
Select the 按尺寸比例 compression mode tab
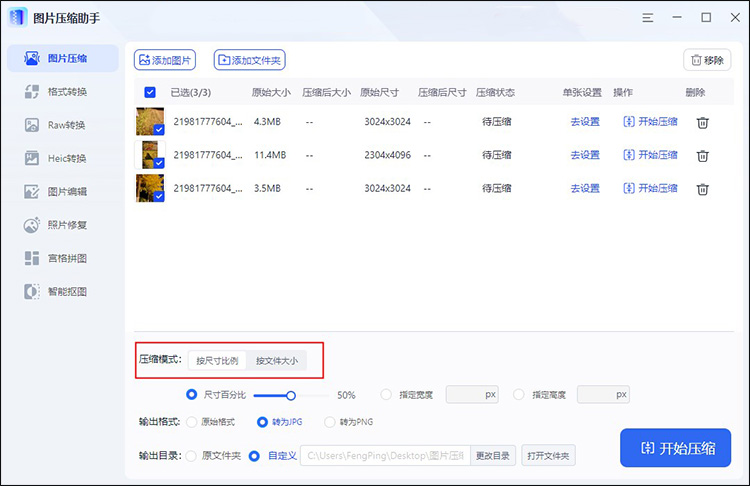(x=217, y=361)
